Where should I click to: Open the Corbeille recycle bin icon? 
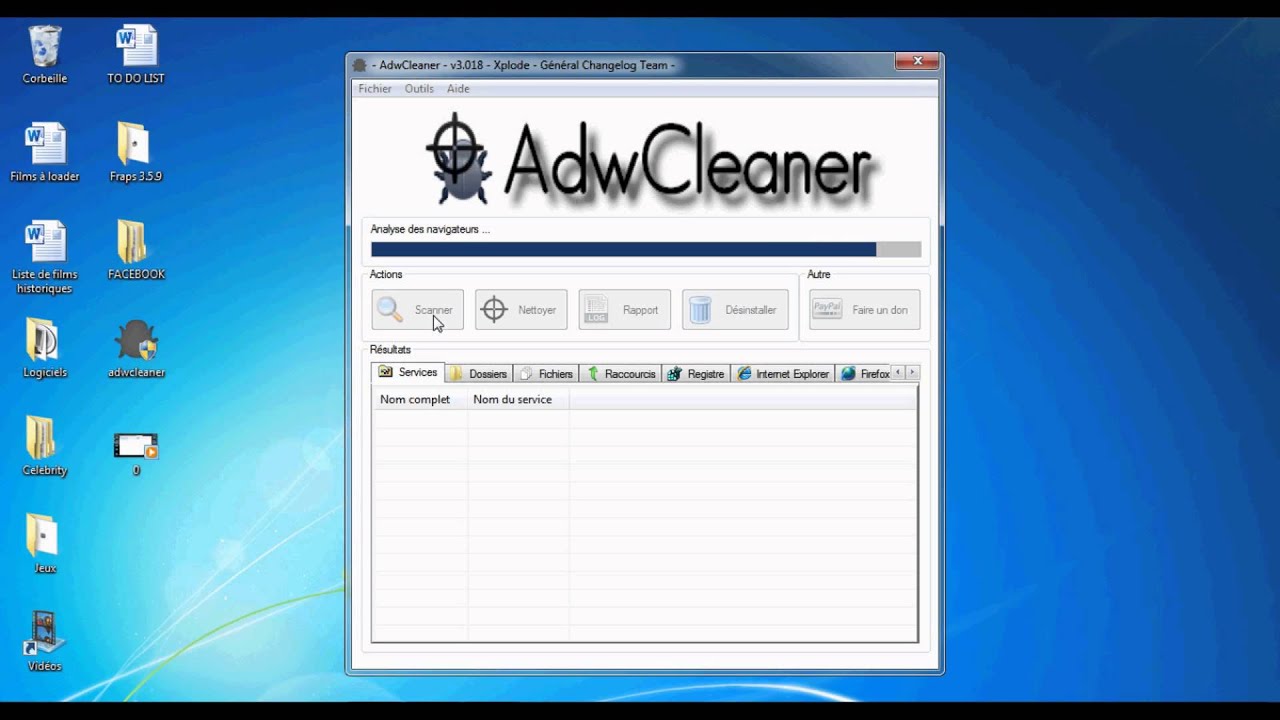tap(45, 55)
